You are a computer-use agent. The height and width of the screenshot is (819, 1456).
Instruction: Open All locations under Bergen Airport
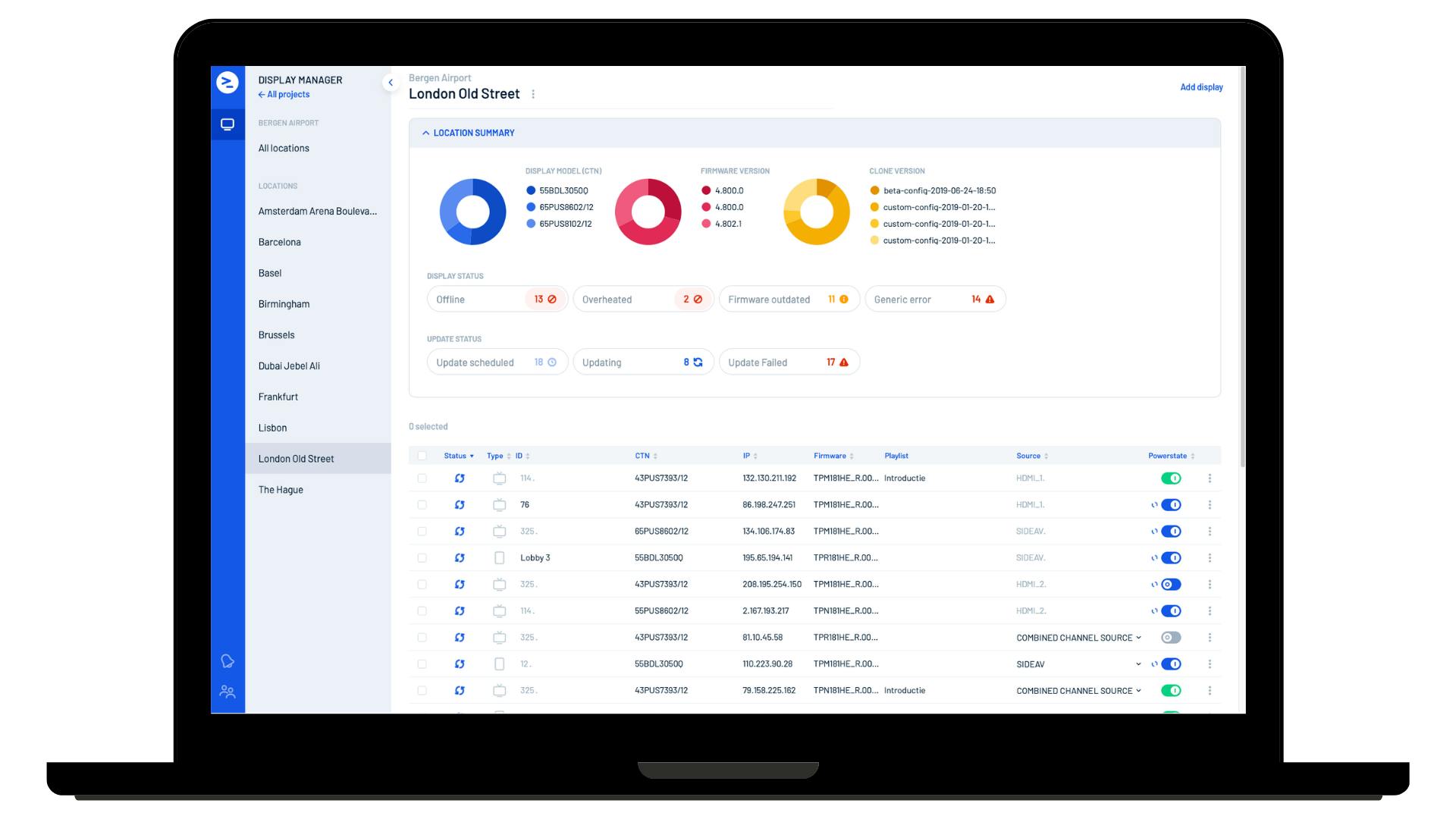[x=284, y=147]
